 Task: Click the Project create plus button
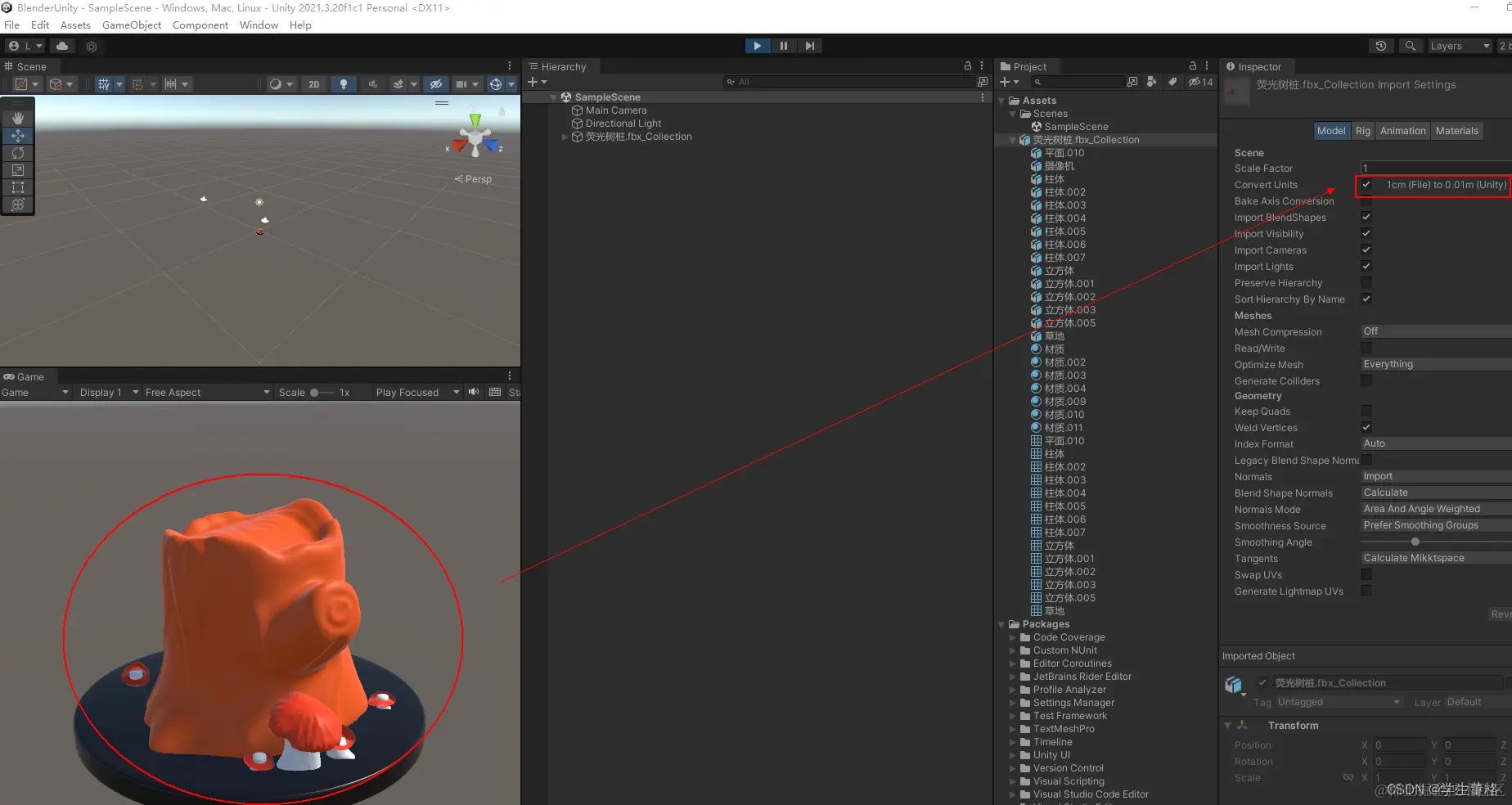tap(1010, 82)
